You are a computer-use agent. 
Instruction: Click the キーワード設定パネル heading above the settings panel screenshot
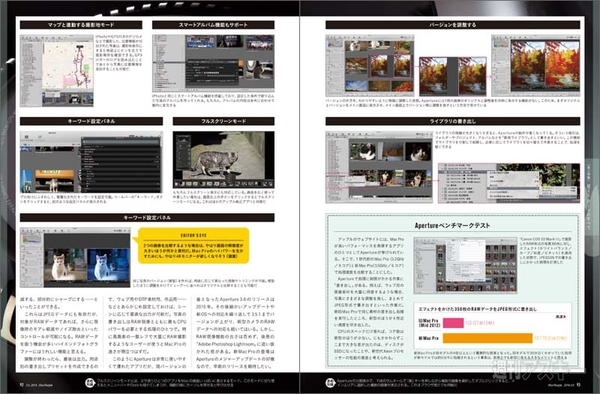91,121
